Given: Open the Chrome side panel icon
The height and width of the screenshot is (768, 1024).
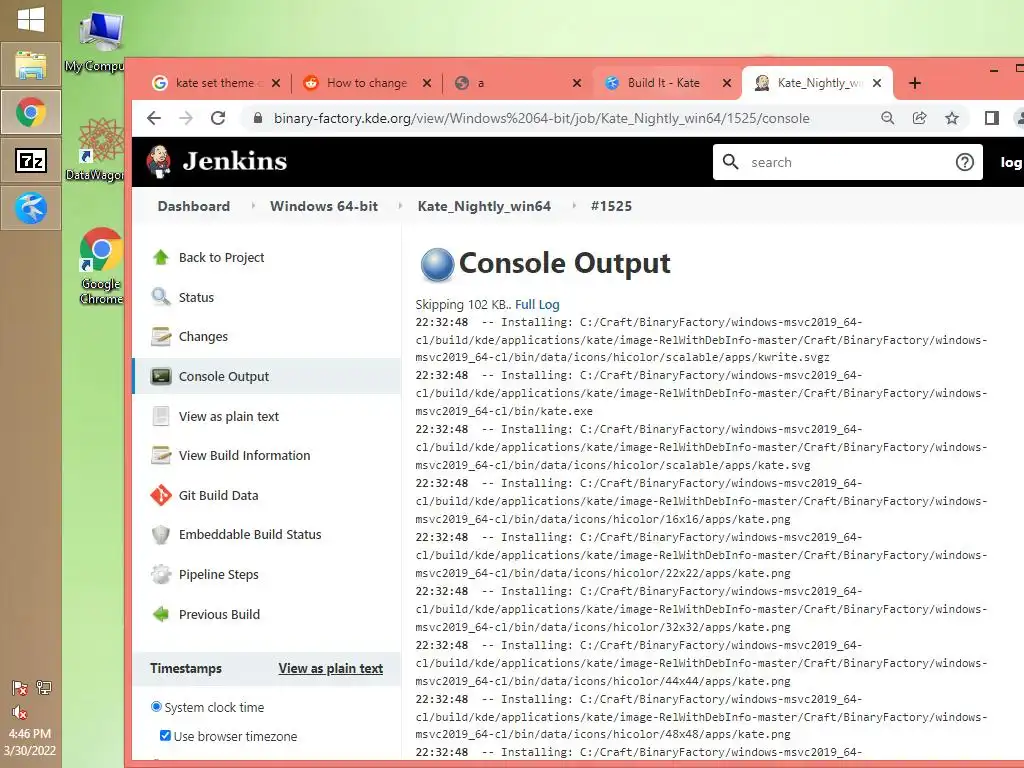Looking at the screenshot, I should 991,118.
